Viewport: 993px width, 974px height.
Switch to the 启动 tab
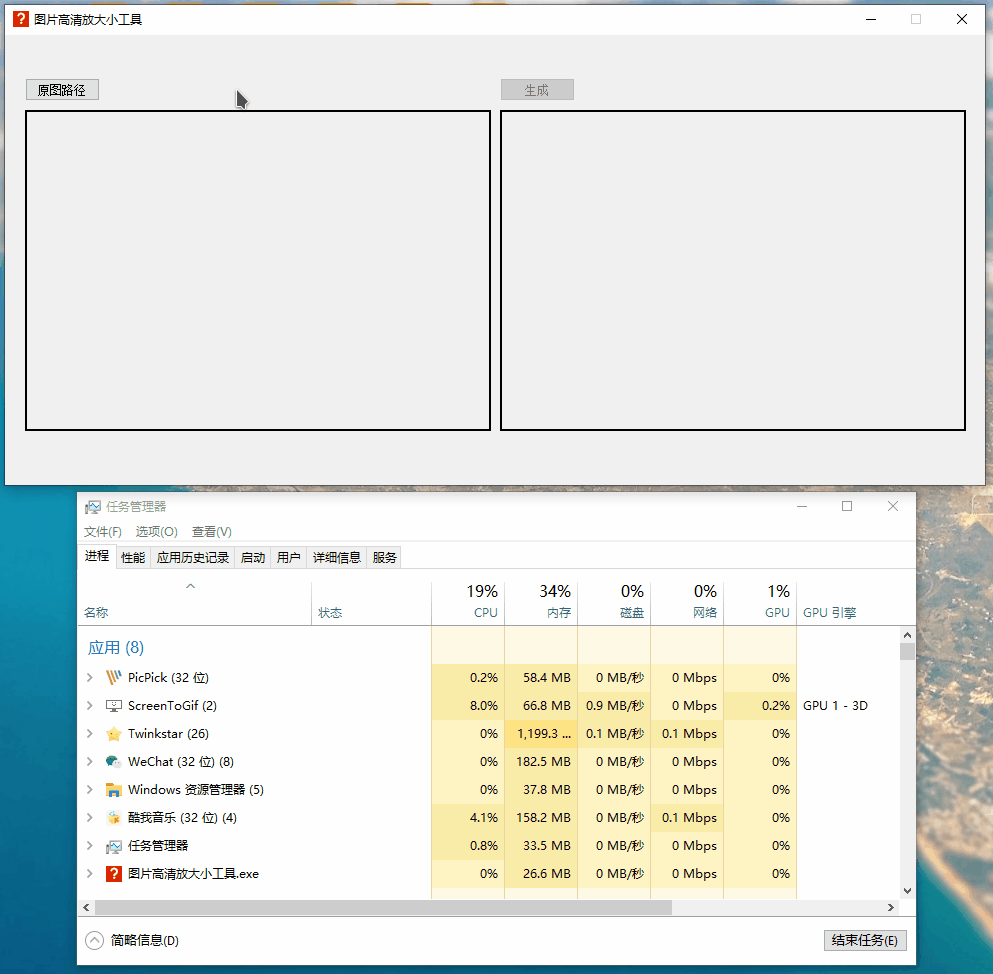point(253,558)
